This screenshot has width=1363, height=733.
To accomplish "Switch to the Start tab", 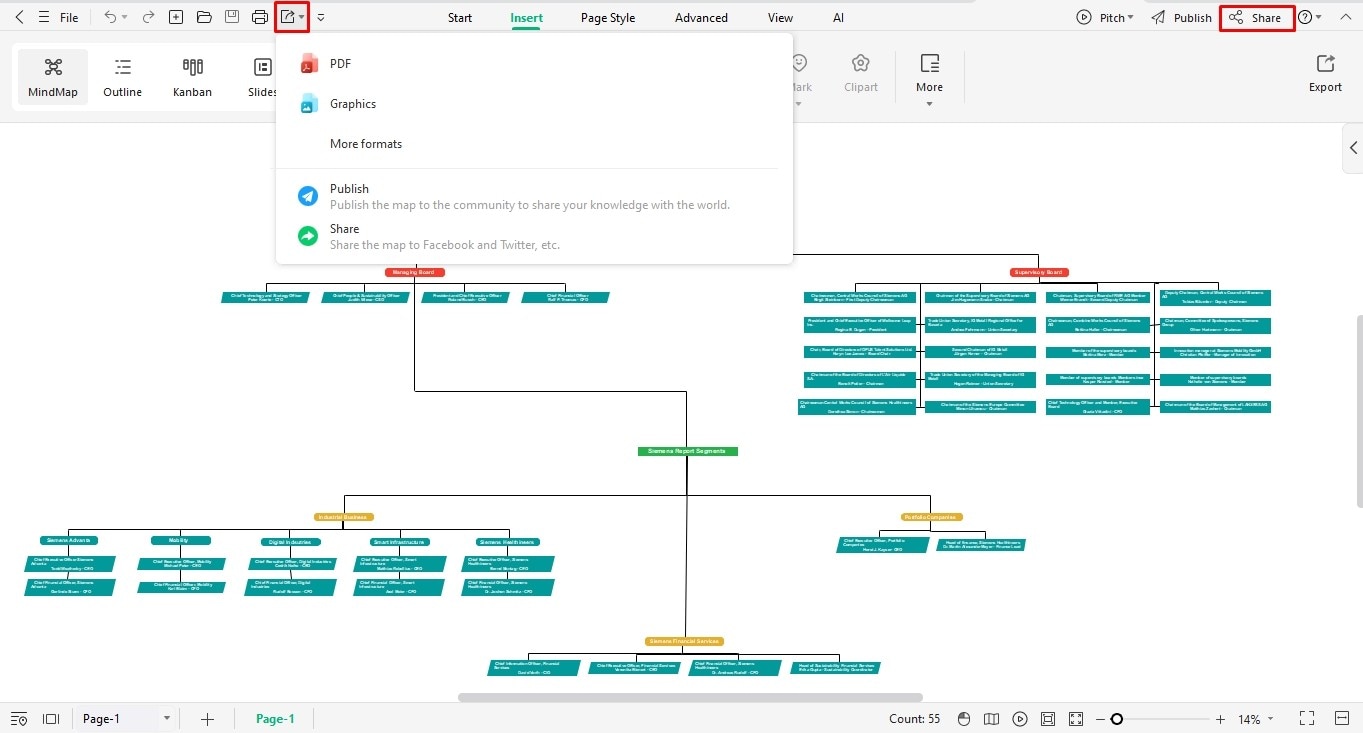I will (x=460, y=18).
